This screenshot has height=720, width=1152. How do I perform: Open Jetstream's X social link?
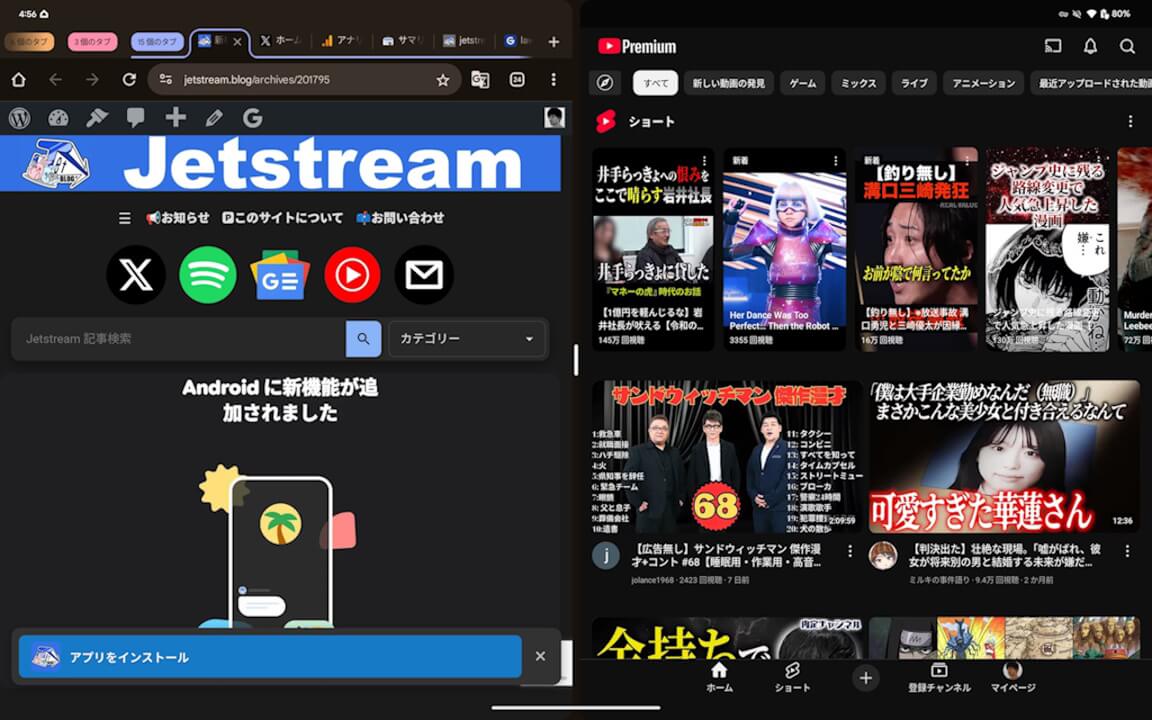point(136,275)
